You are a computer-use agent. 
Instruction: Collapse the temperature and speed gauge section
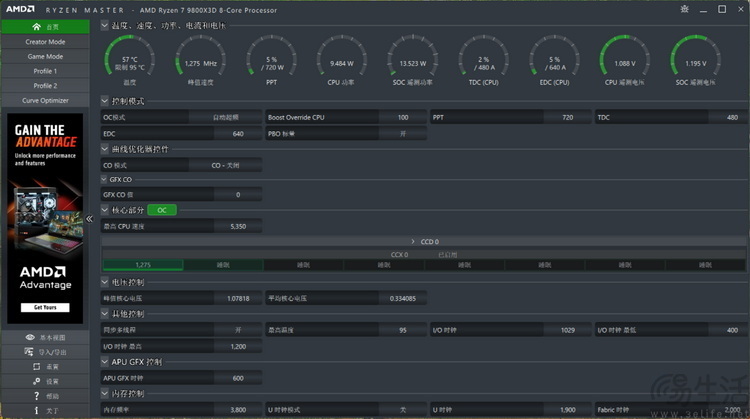pos(104,25)
